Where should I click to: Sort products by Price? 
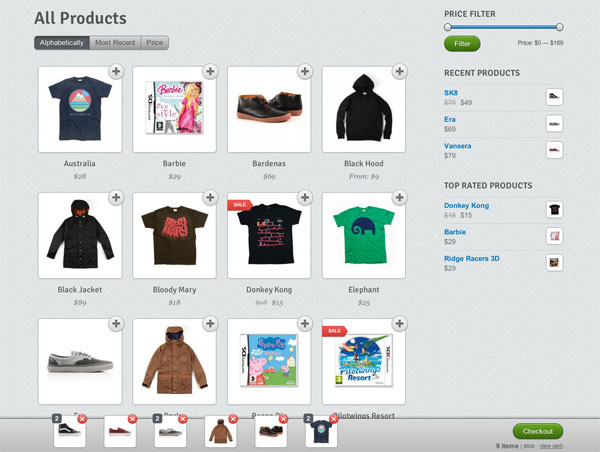[x=155, y=43]
